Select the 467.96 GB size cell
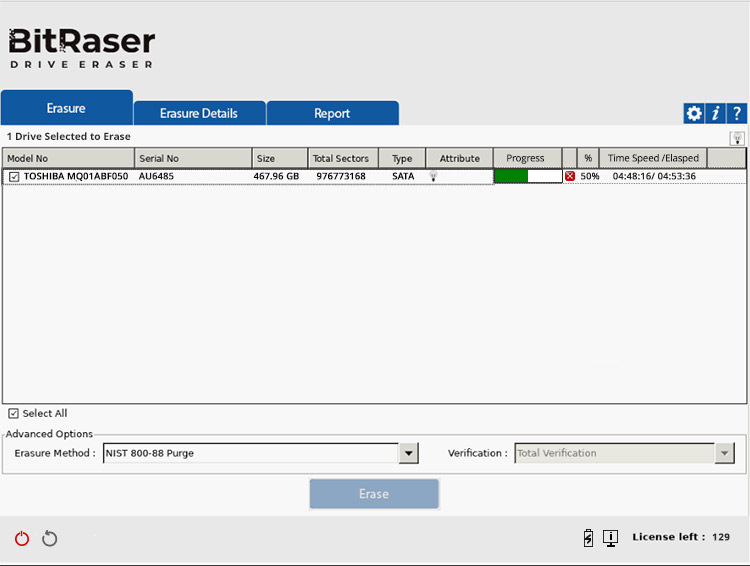Image resolution: width=750 pixels, height=566 pixels. (x=276, y=176)
